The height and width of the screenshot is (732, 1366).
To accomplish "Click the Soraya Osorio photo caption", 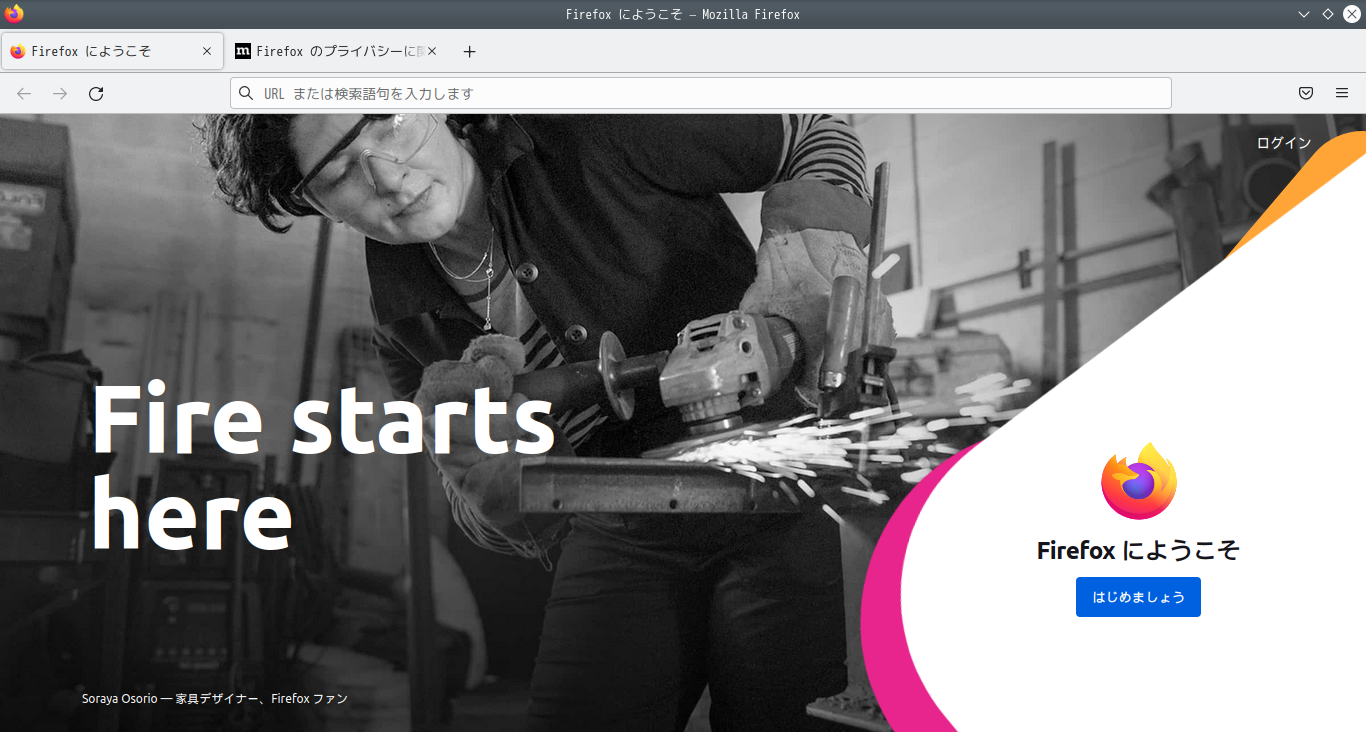I will point(215,698).
